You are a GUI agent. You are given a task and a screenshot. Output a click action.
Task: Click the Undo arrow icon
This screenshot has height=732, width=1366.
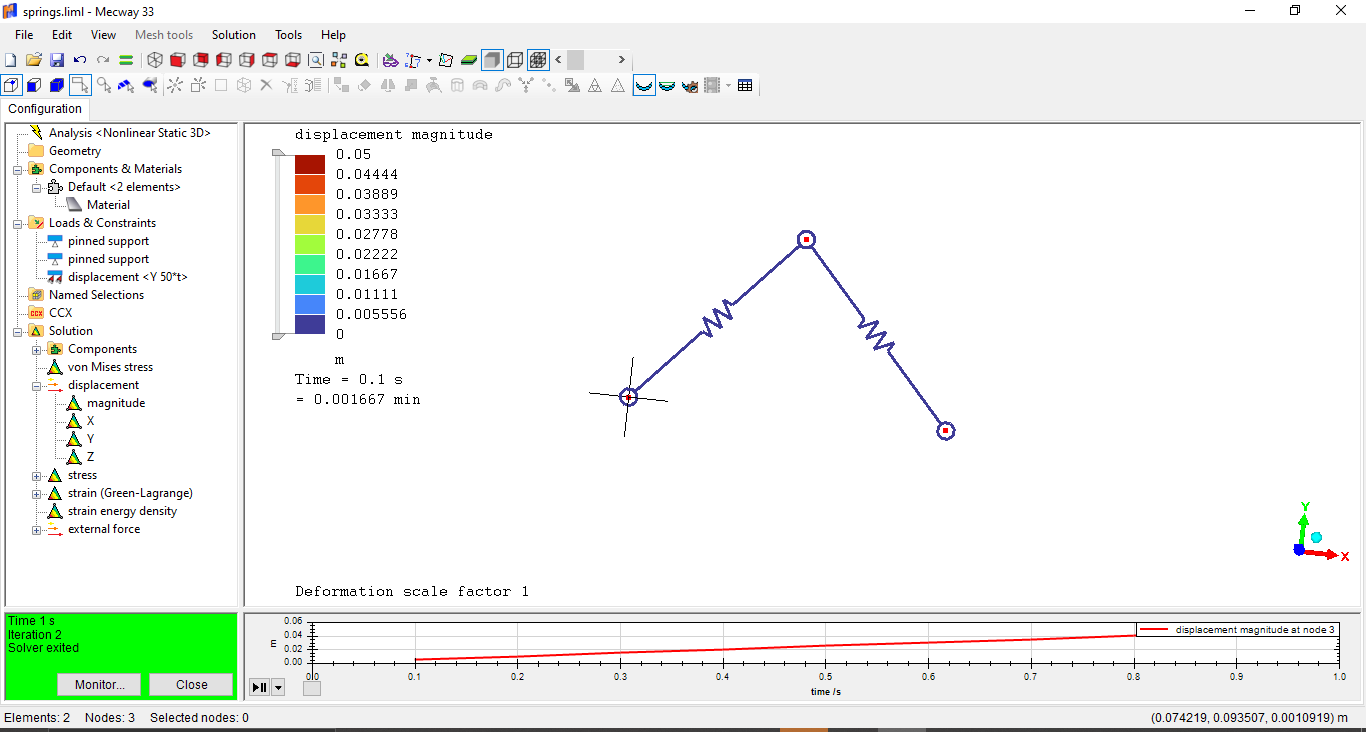click(80, 60)
